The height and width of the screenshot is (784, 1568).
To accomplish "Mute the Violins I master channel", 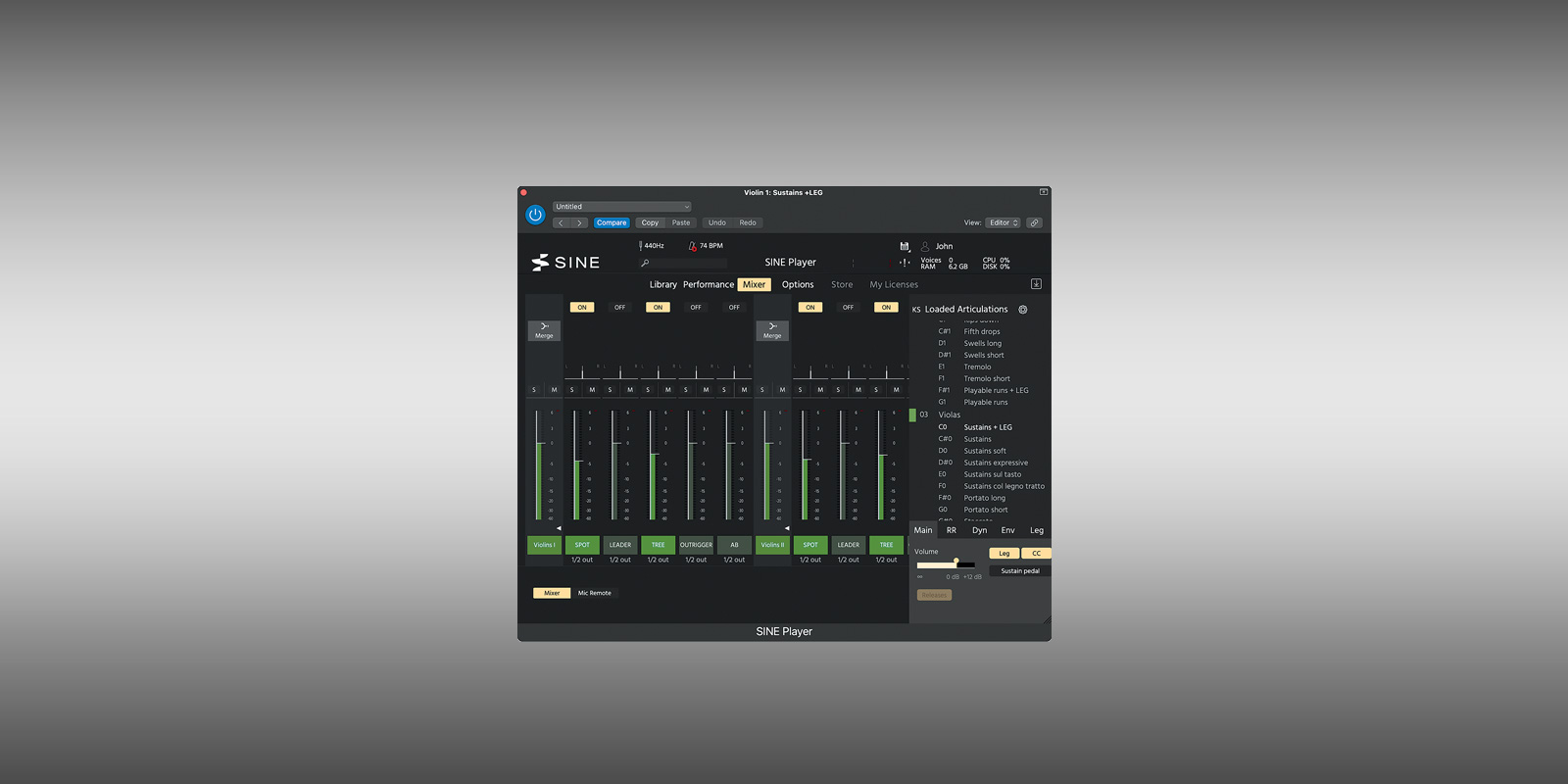I will pyautogui.click(x=554, y=390).
